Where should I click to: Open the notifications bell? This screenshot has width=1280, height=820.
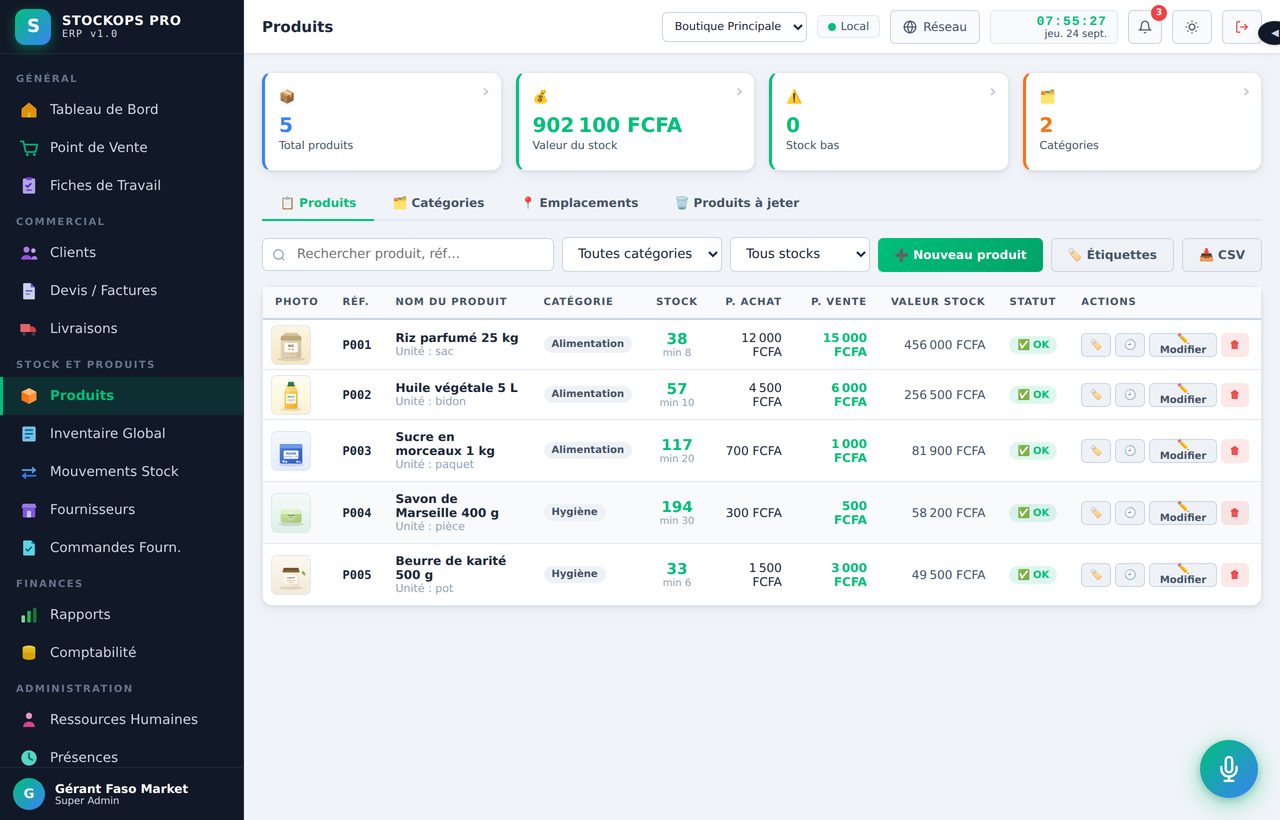click(1145, 27)
